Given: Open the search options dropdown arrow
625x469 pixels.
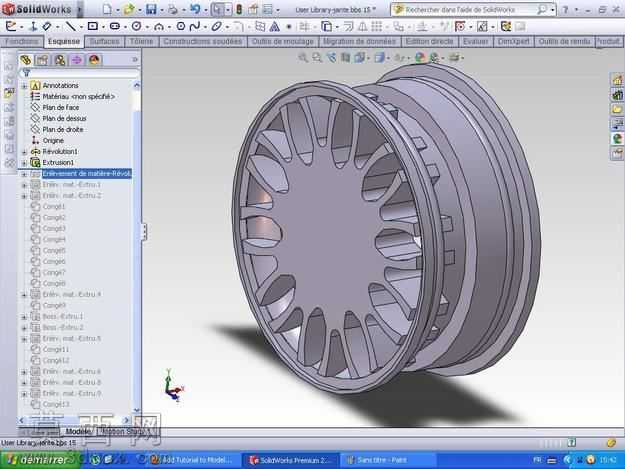Looking at the screenshot, I should (x=552, y=10).
